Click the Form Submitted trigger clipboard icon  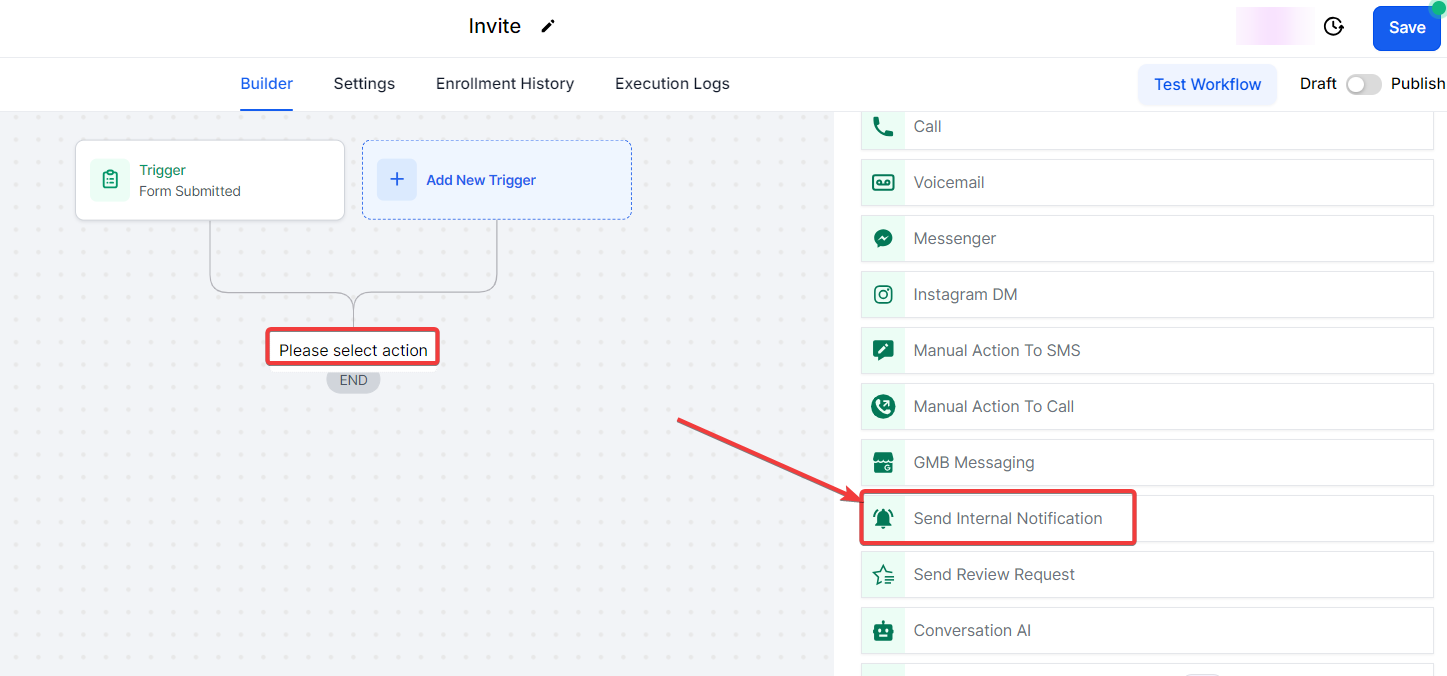pos(110,180)
